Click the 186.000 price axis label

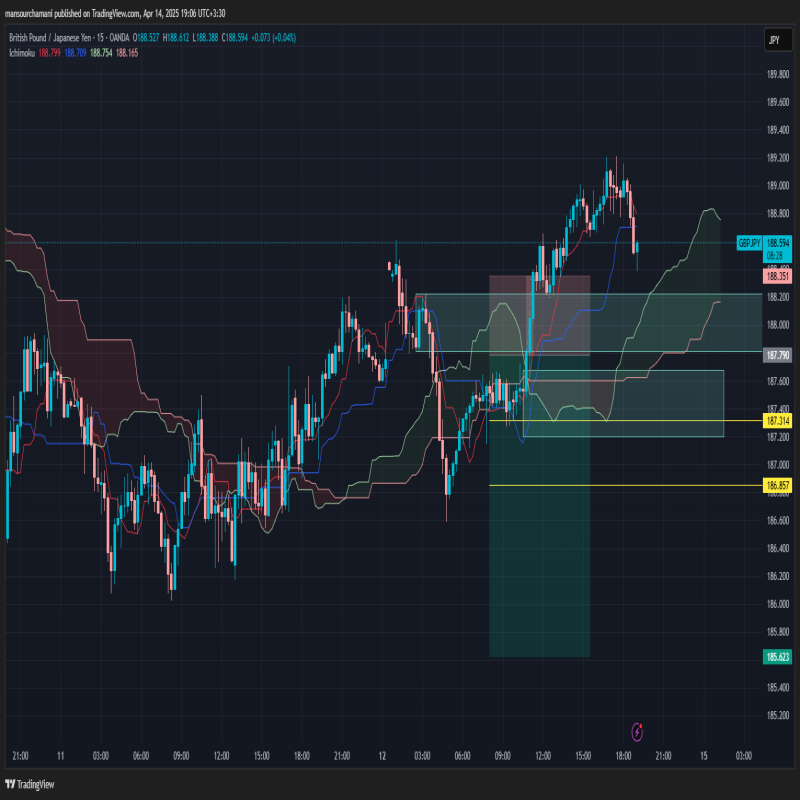[x=778, y=604]
